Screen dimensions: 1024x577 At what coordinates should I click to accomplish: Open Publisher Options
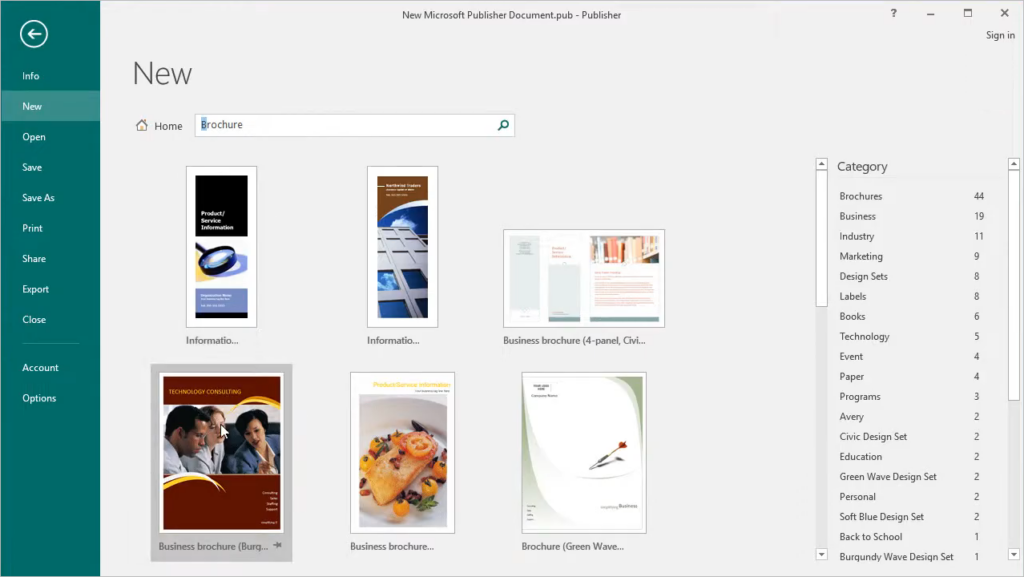point(39,397)
